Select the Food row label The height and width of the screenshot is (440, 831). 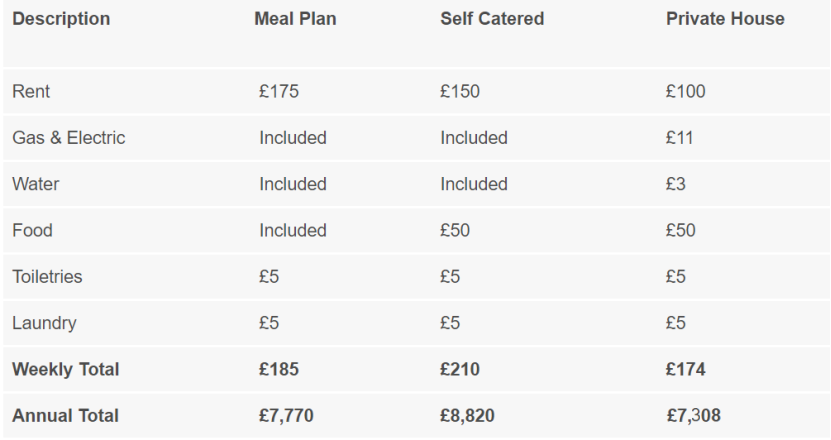coord(32,230)
